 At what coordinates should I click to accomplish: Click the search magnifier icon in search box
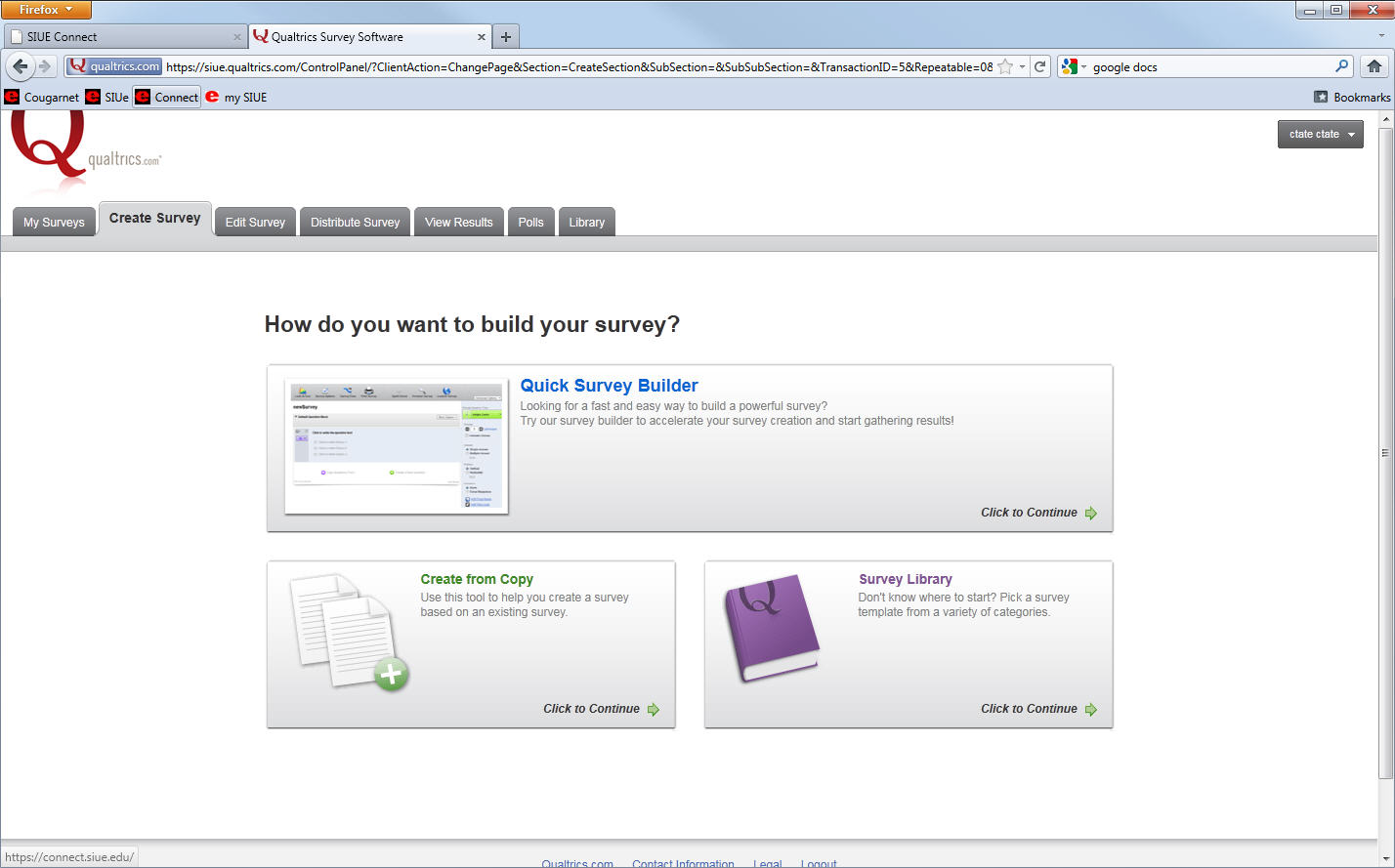pos(1341,66)
